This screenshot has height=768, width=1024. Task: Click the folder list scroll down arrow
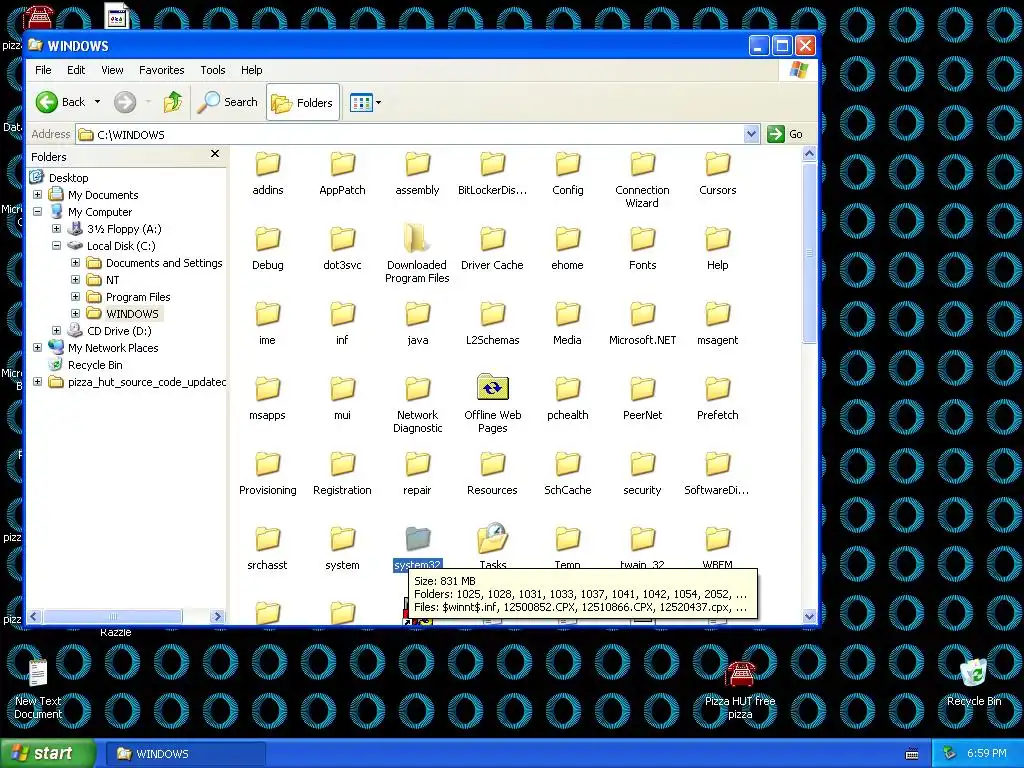click(809, 616)
